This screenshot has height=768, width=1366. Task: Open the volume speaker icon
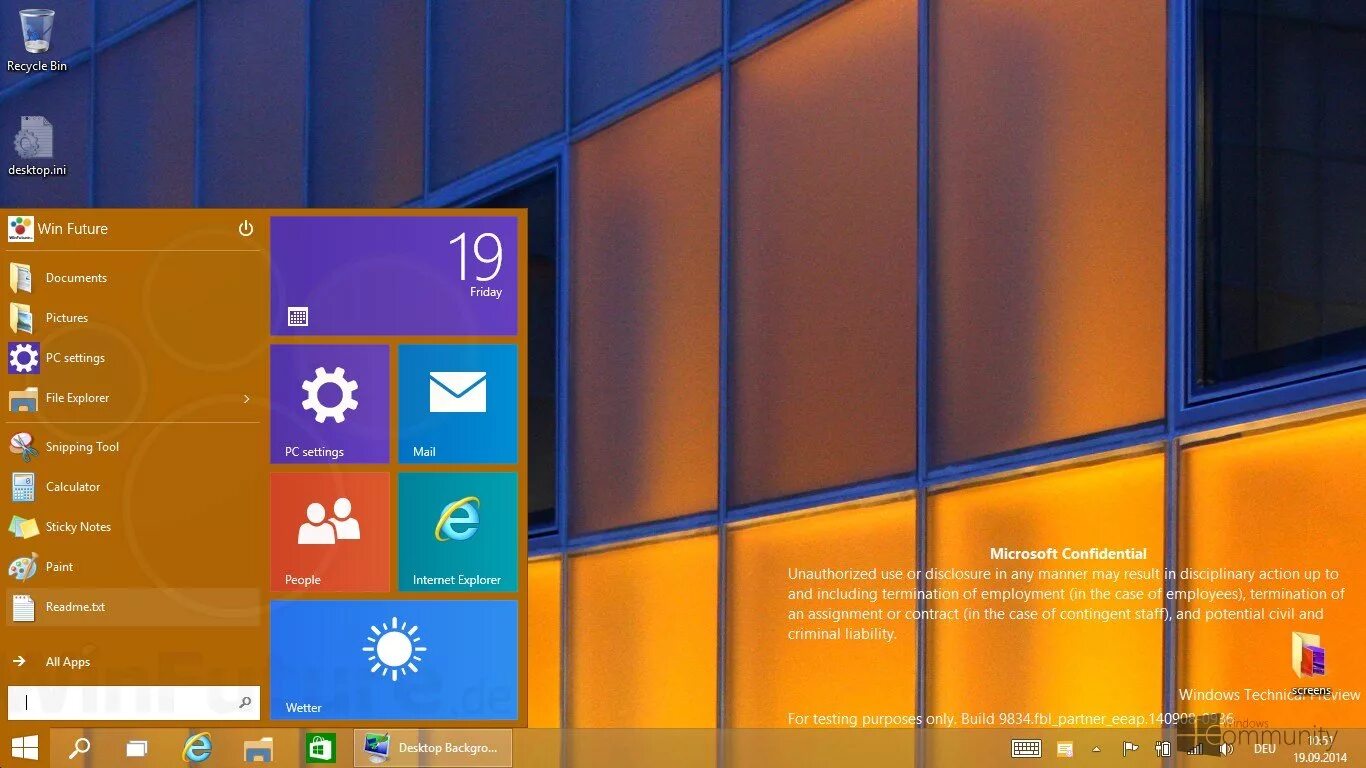coord(1227,749)
